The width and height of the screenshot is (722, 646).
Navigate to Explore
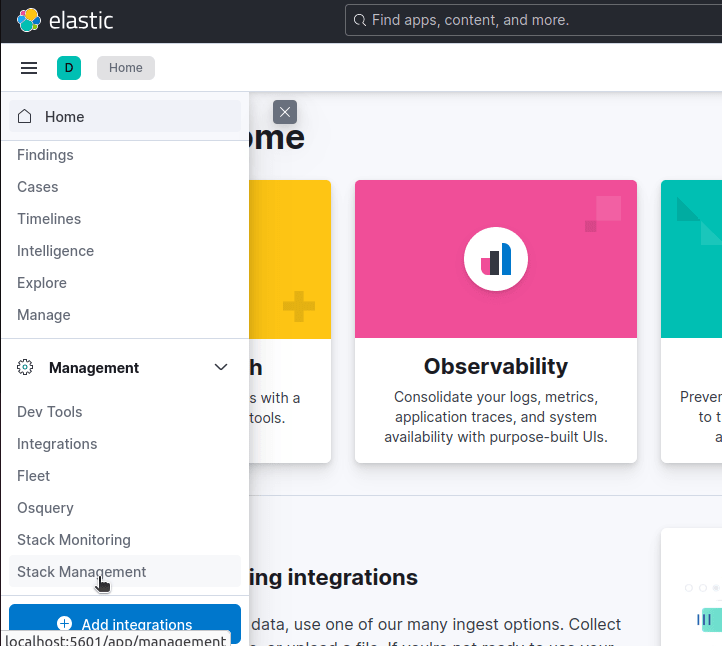click(42, 283)
